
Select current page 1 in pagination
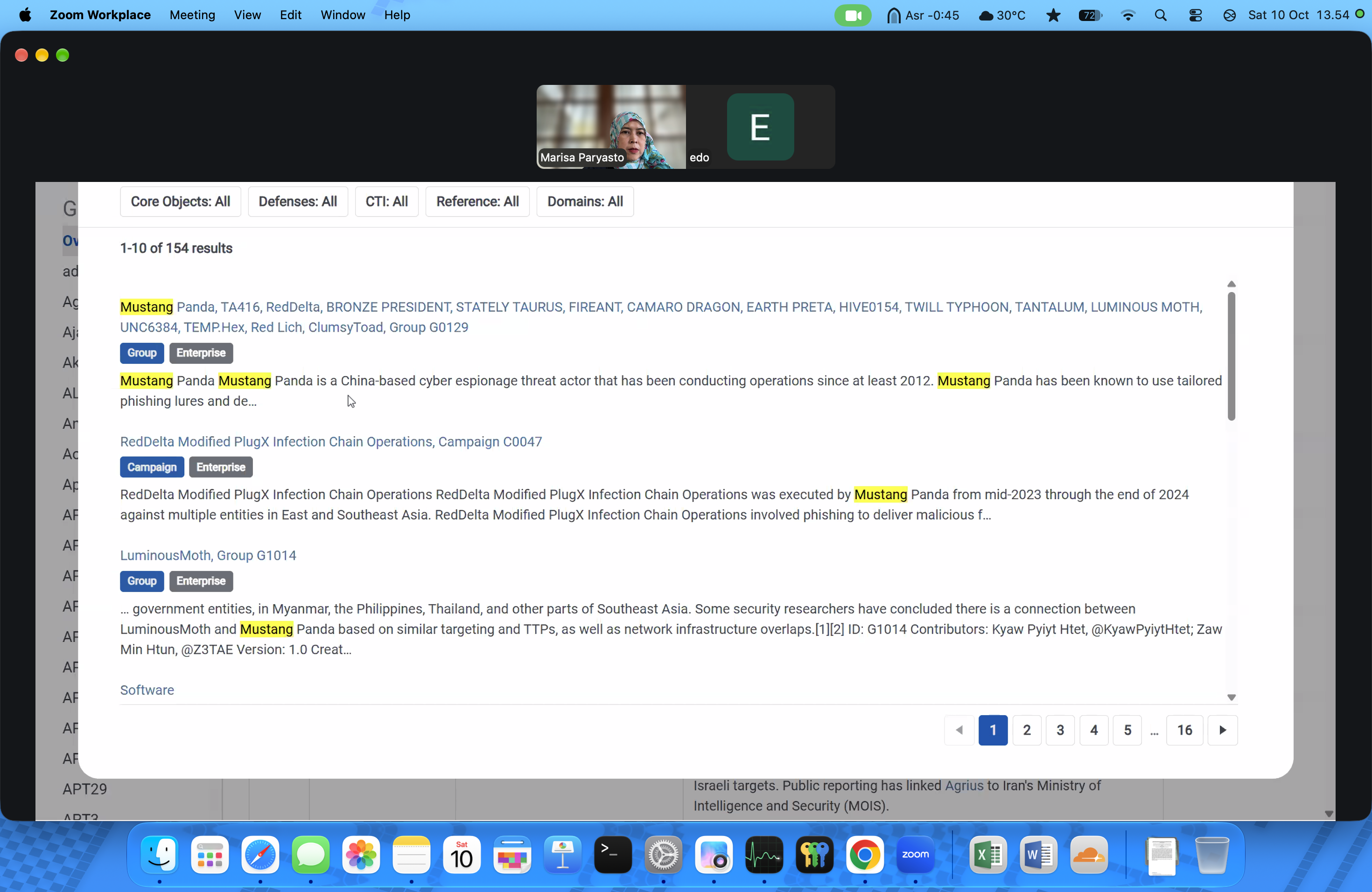993,730
